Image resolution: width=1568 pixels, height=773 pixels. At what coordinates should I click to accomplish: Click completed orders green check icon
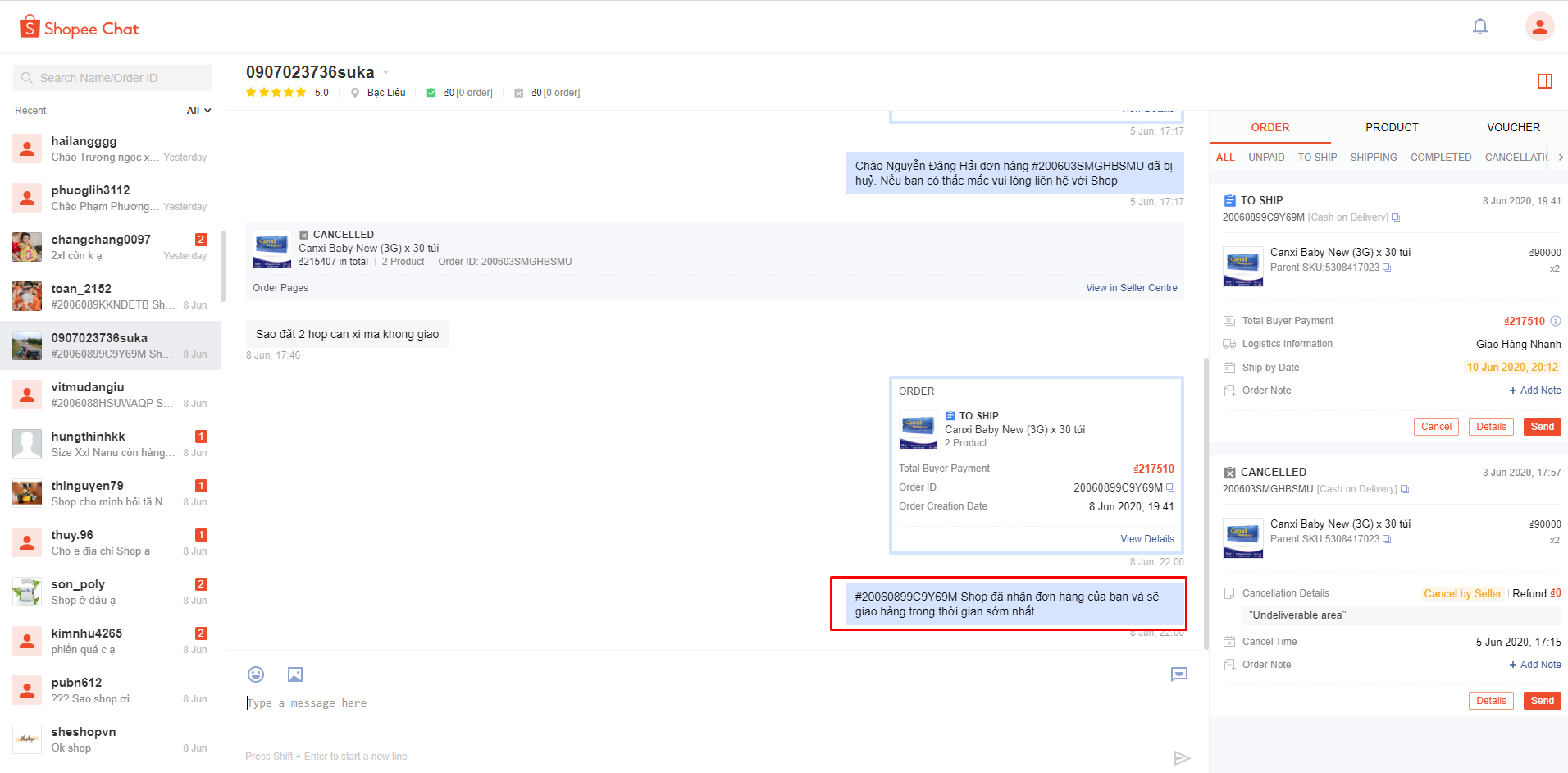click(431, 93)
